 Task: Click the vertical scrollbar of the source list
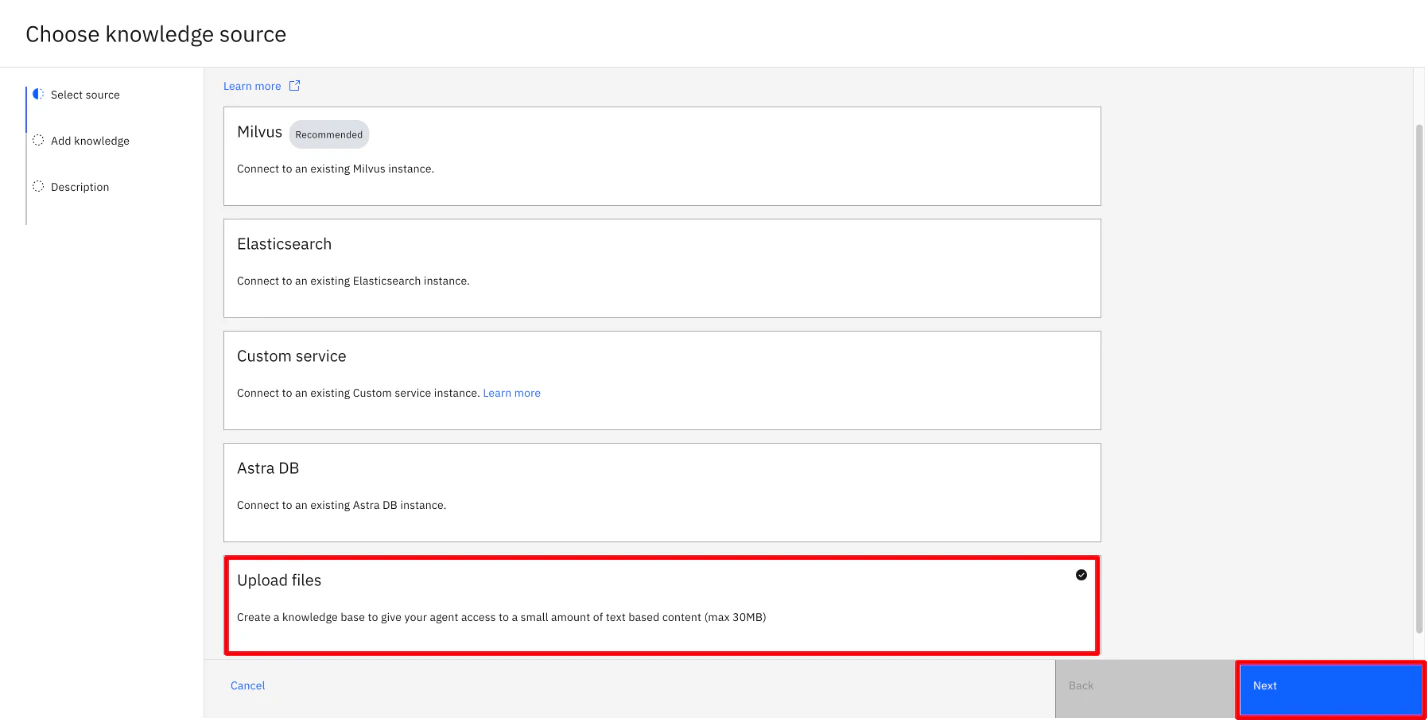coord(1420,378)
